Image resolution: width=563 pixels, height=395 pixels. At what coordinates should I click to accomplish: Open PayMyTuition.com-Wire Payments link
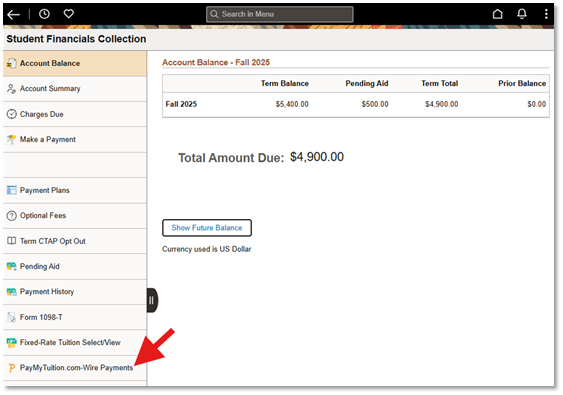[x=75, y=368]
